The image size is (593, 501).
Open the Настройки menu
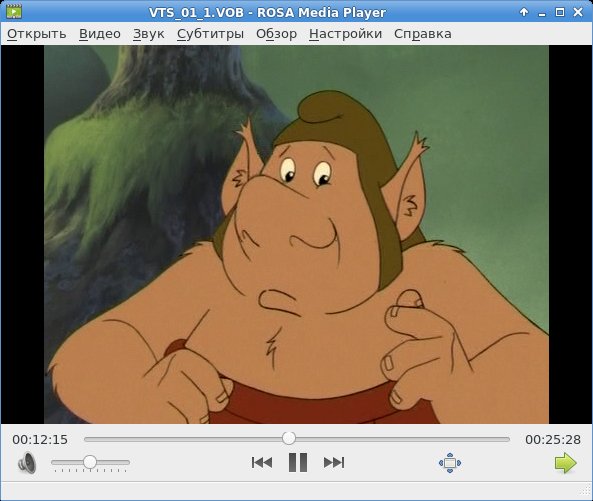click(x=345, y=34)
